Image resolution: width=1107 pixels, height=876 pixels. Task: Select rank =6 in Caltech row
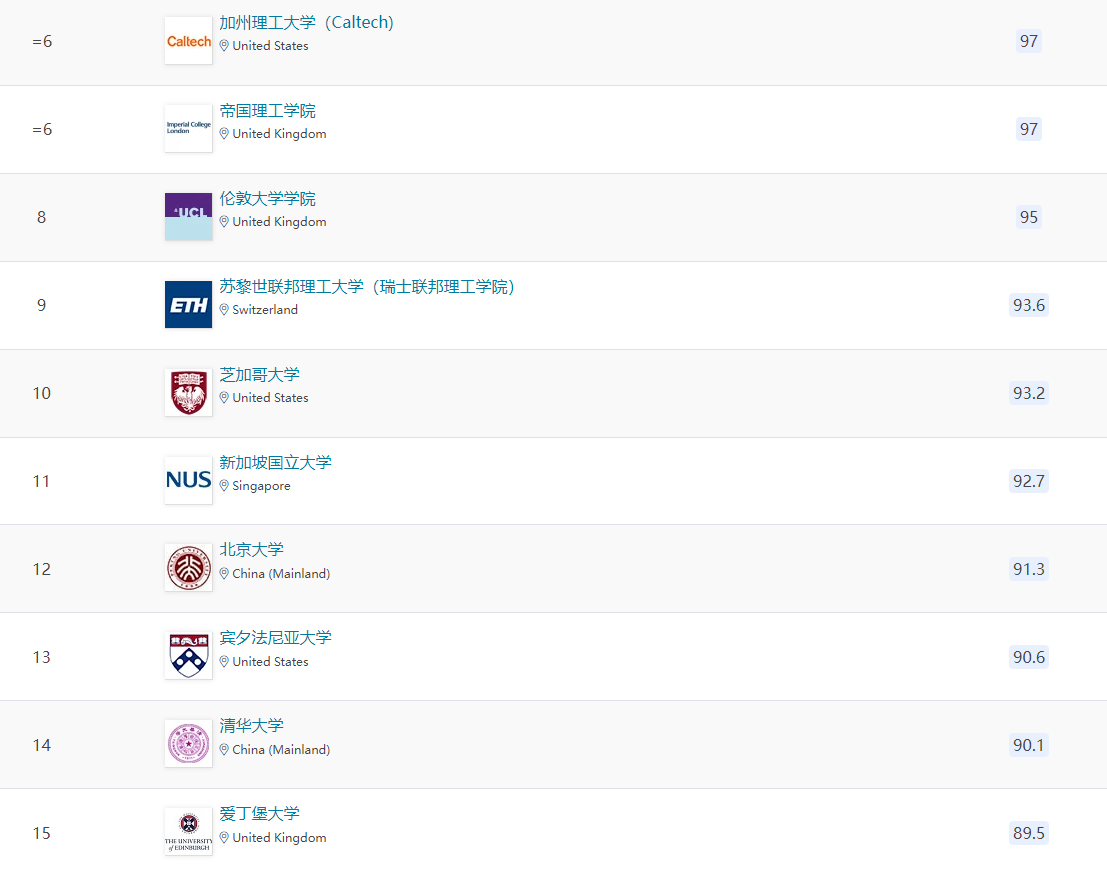click(x=42, y=42)
